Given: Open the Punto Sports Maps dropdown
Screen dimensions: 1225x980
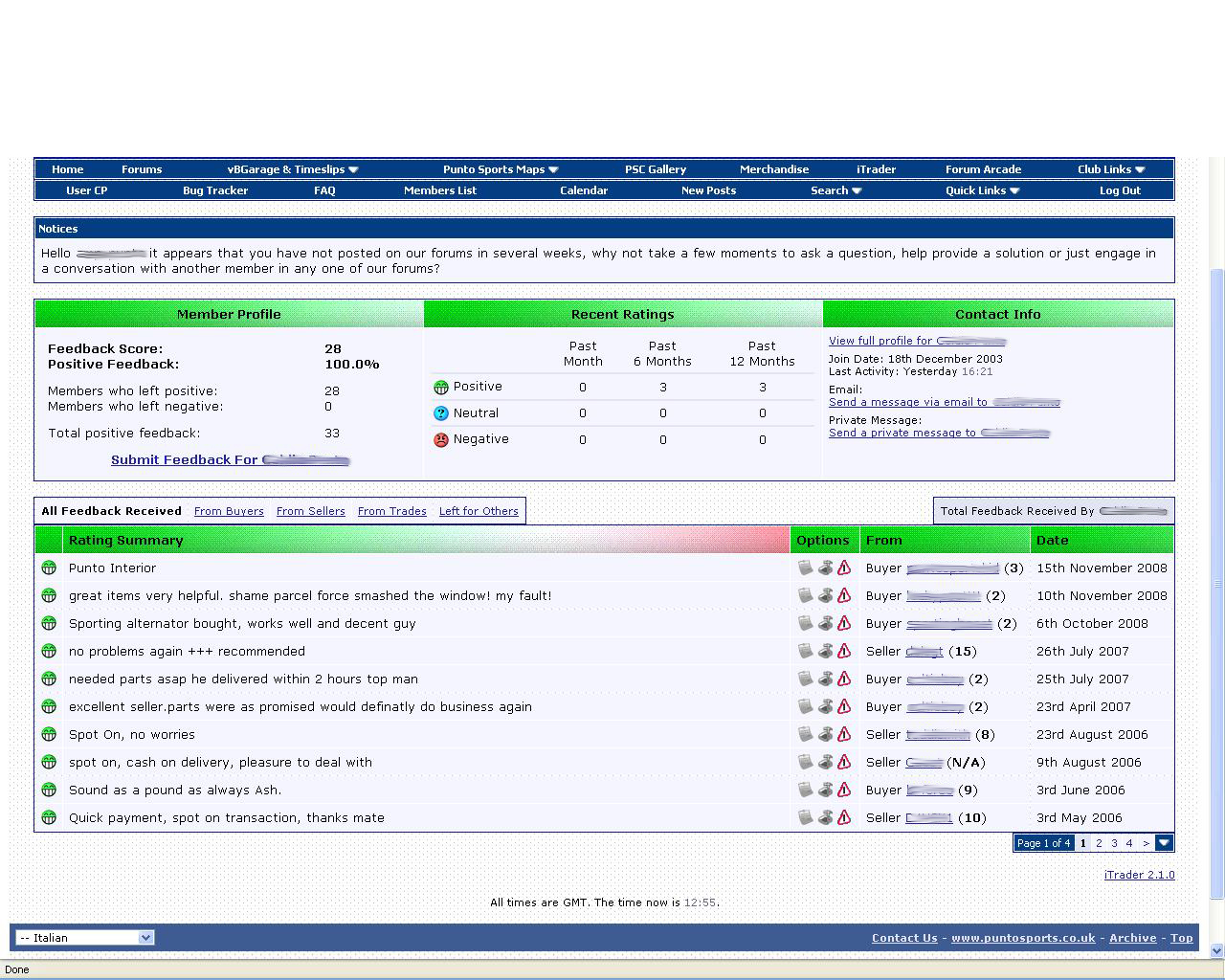Looking at the screenshot, I should coord(501,169).
